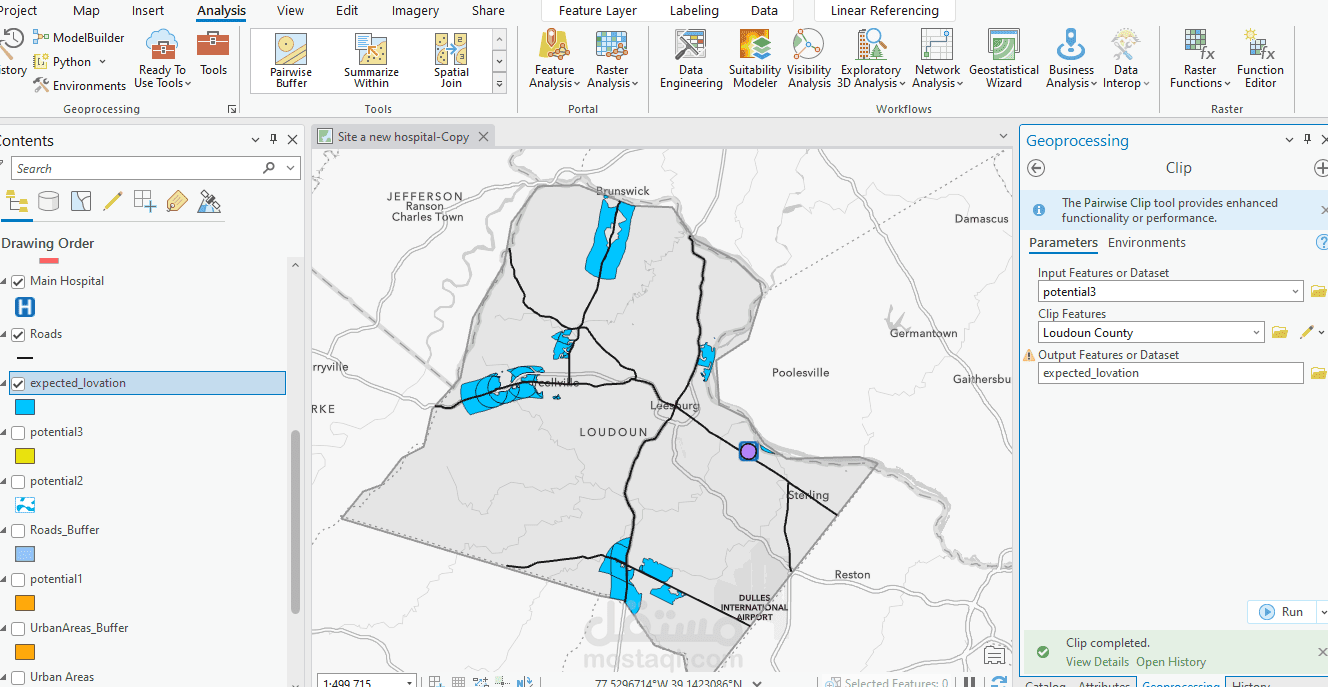Open the Contents pane options menu

[x=255, y=140]
